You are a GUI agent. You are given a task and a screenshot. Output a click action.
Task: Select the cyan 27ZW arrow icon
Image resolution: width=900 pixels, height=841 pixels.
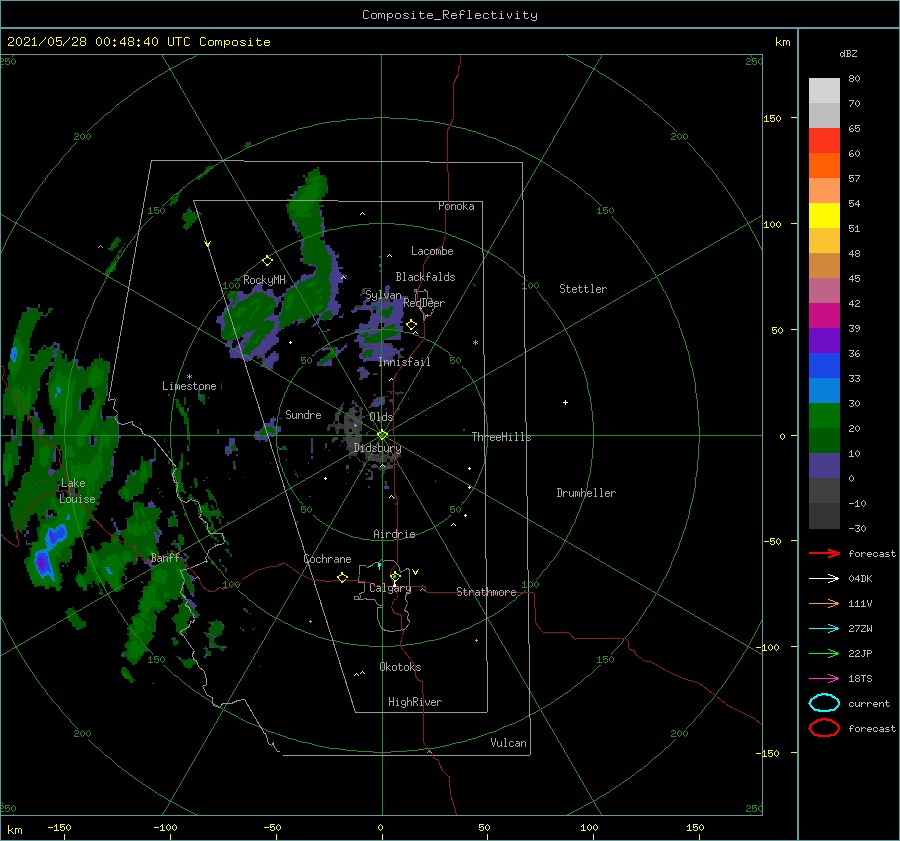(x=824, y=629)
